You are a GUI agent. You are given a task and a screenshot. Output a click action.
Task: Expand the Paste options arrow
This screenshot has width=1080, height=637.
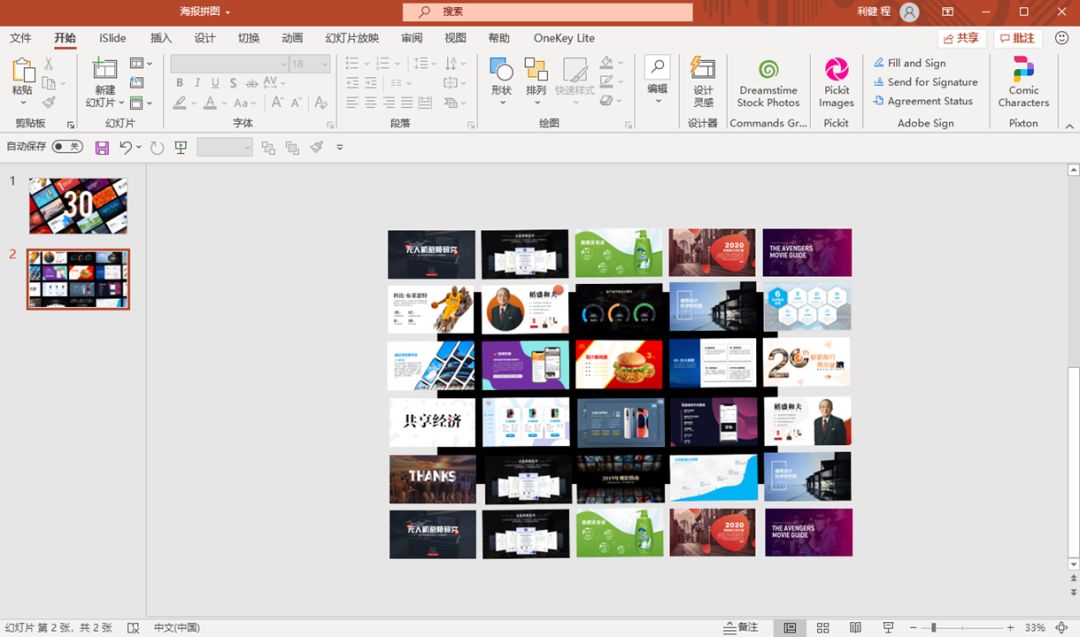23,103
